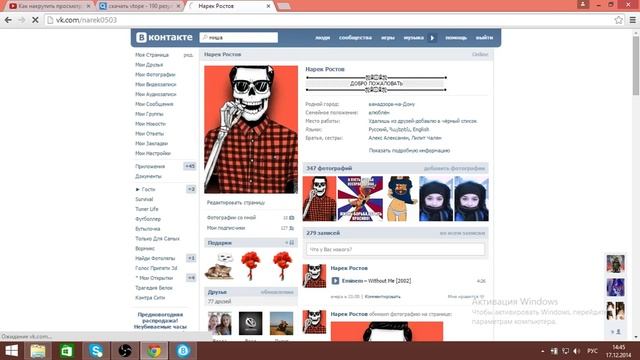Click browser vertical scrollbar thumb

point(636,65)
